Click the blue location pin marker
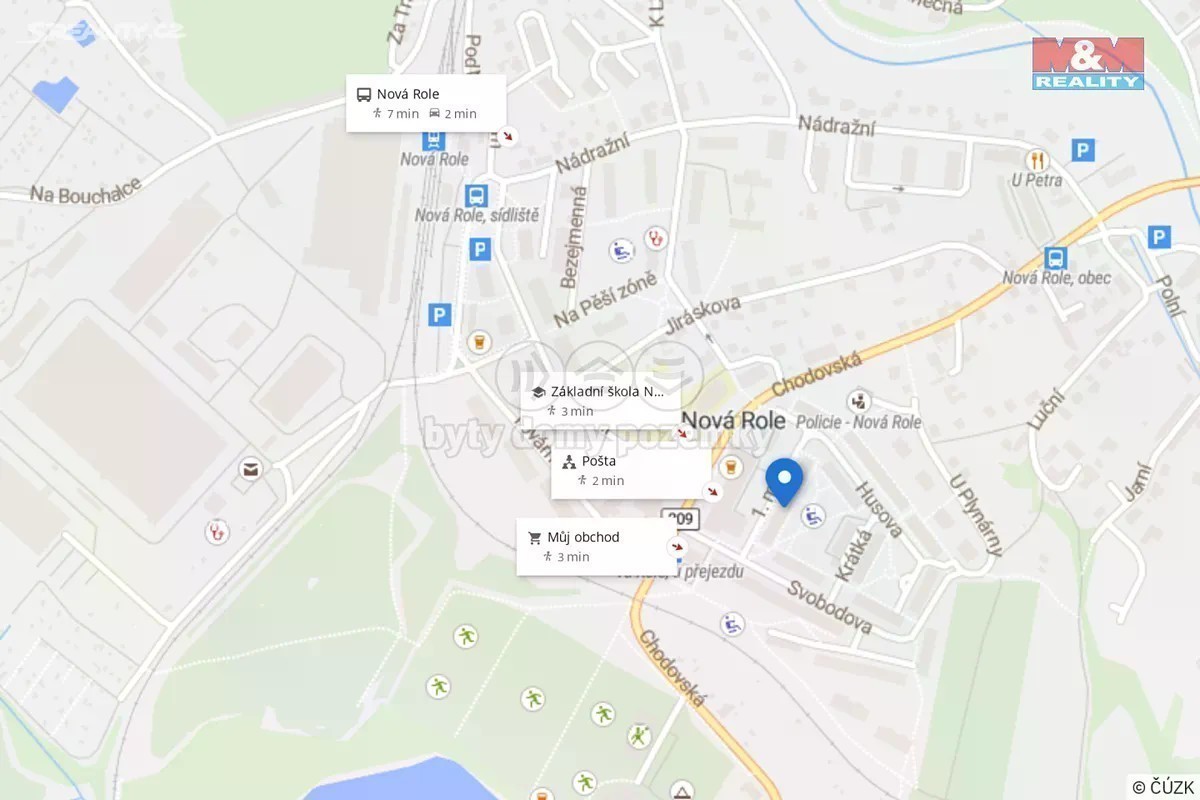Screen dimensions: 1200x800 (783, 482)
